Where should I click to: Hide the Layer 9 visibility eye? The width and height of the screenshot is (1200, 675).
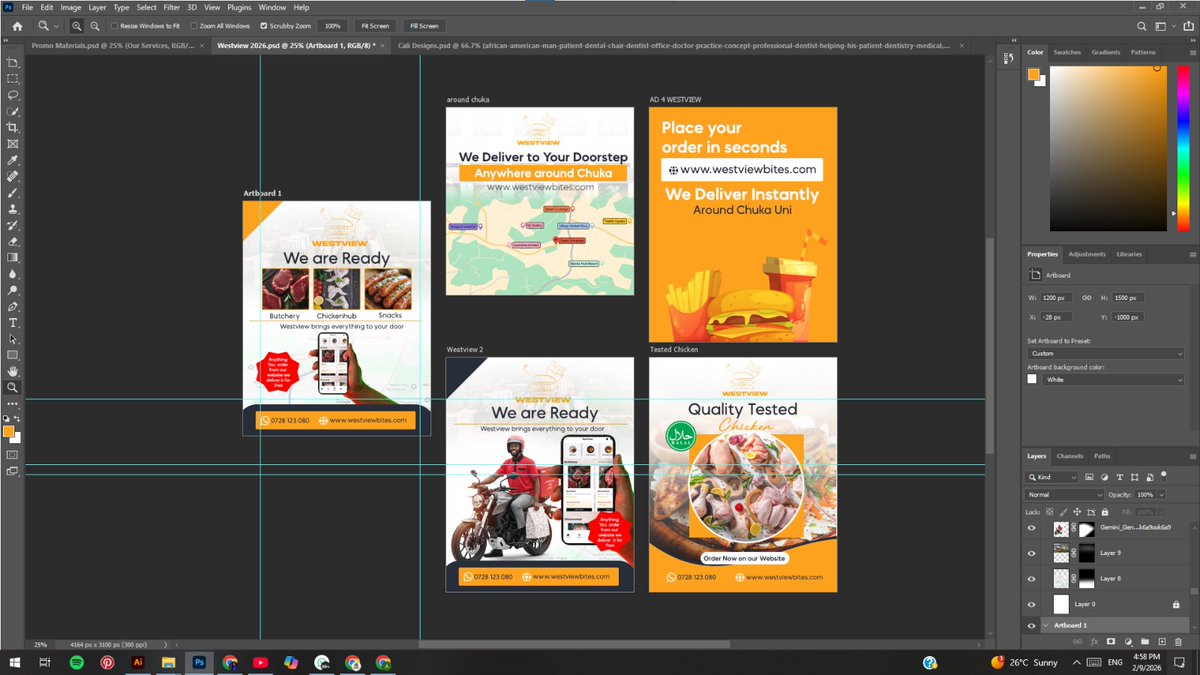[1032, 553]
